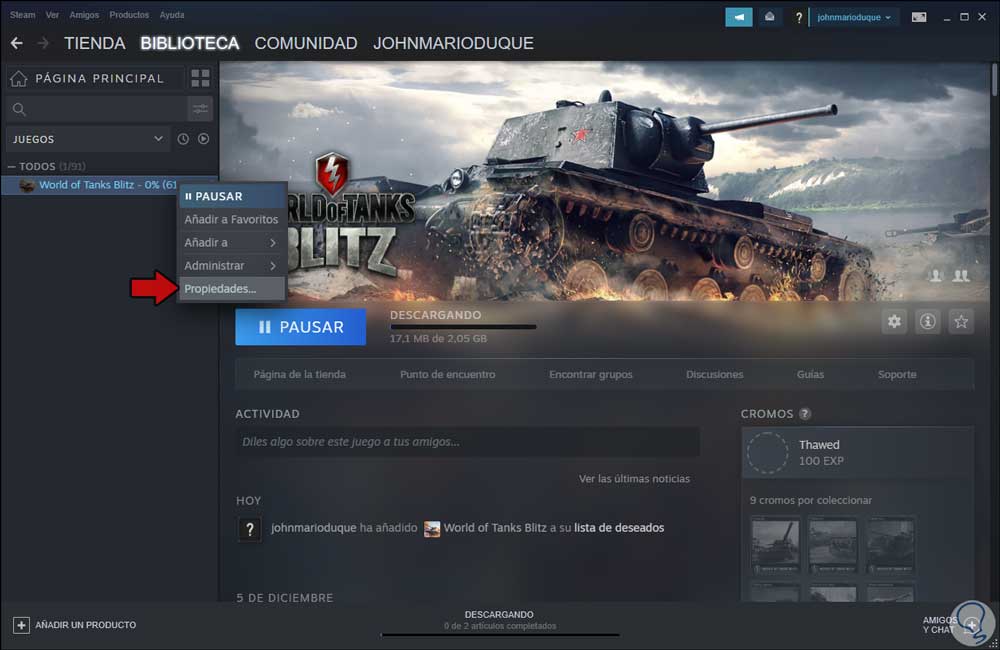Click single friend icon on banner
Screen dimensions: 1000x650
tap(936, 276)
